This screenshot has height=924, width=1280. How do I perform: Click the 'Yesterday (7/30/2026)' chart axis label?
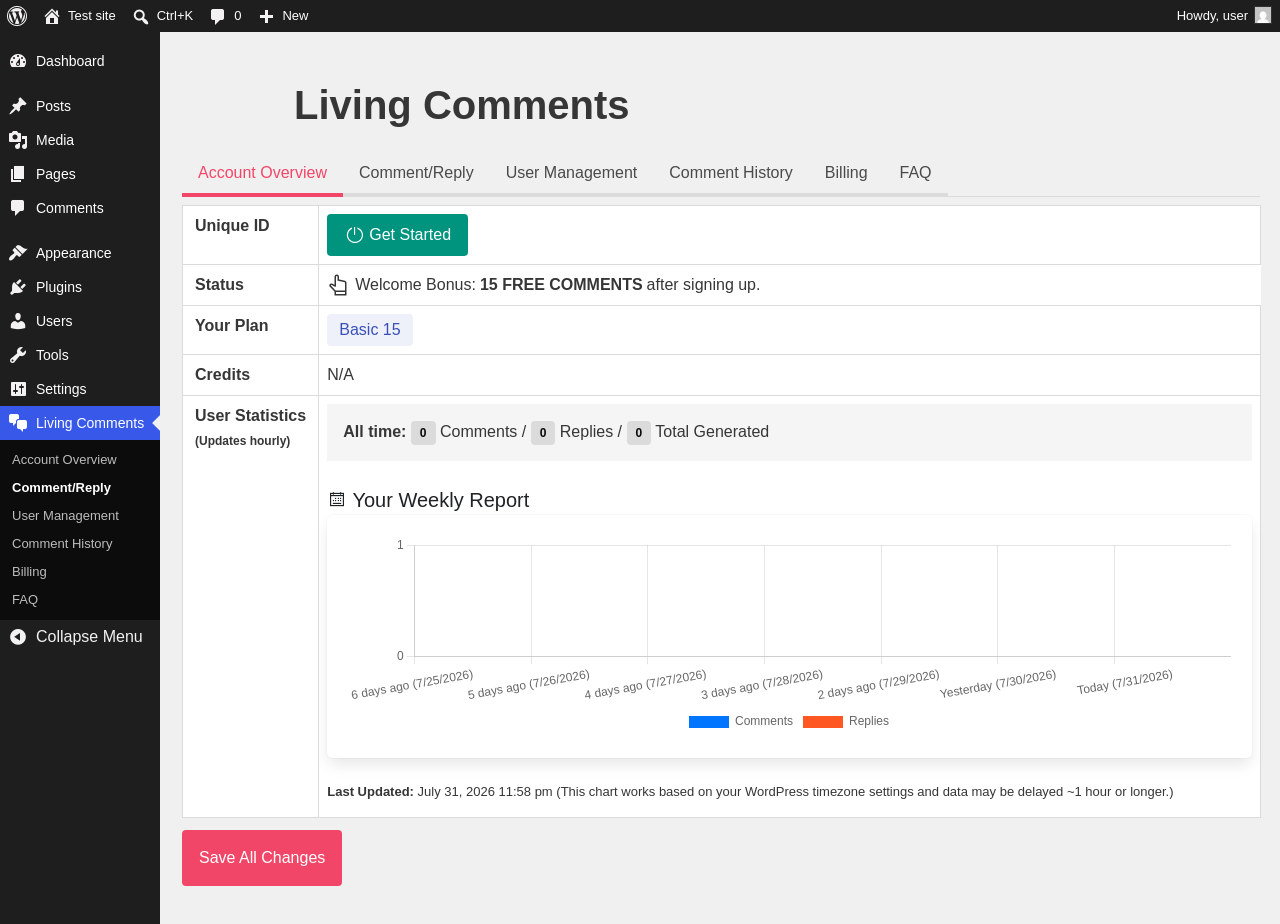[998, 684]
